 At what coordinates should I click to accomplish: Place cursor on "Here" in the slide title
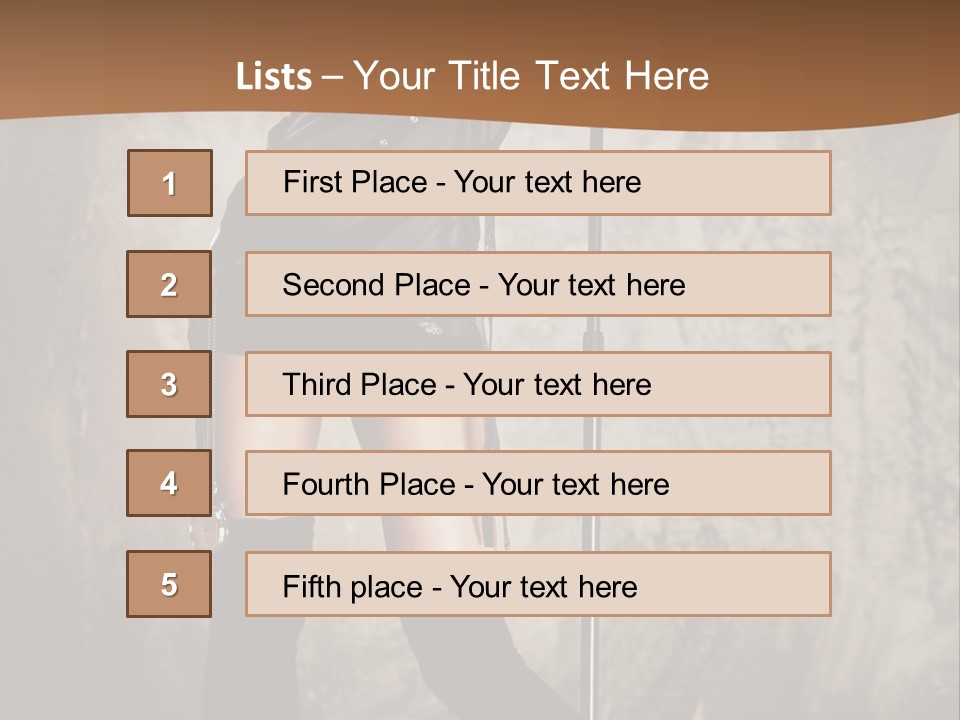[x=666, y=77]
